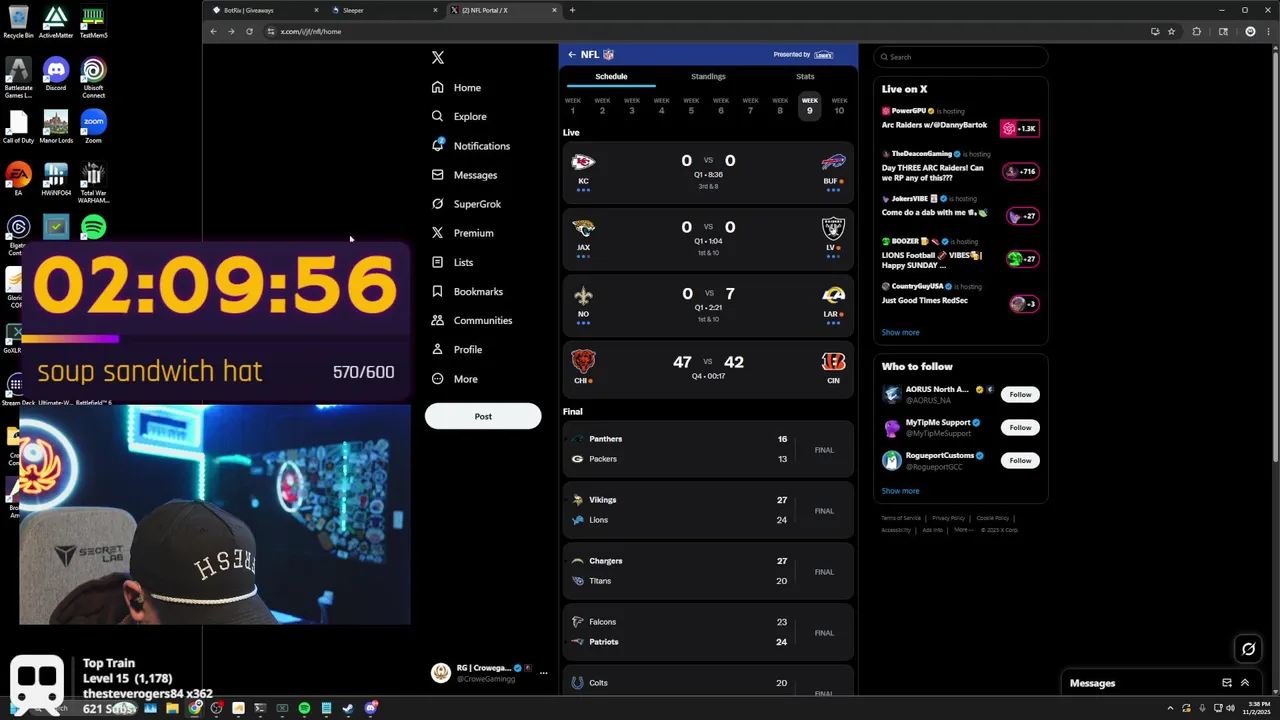The image size is (1280, 720).
Task: Click the X search field
Action: [961, 57]
